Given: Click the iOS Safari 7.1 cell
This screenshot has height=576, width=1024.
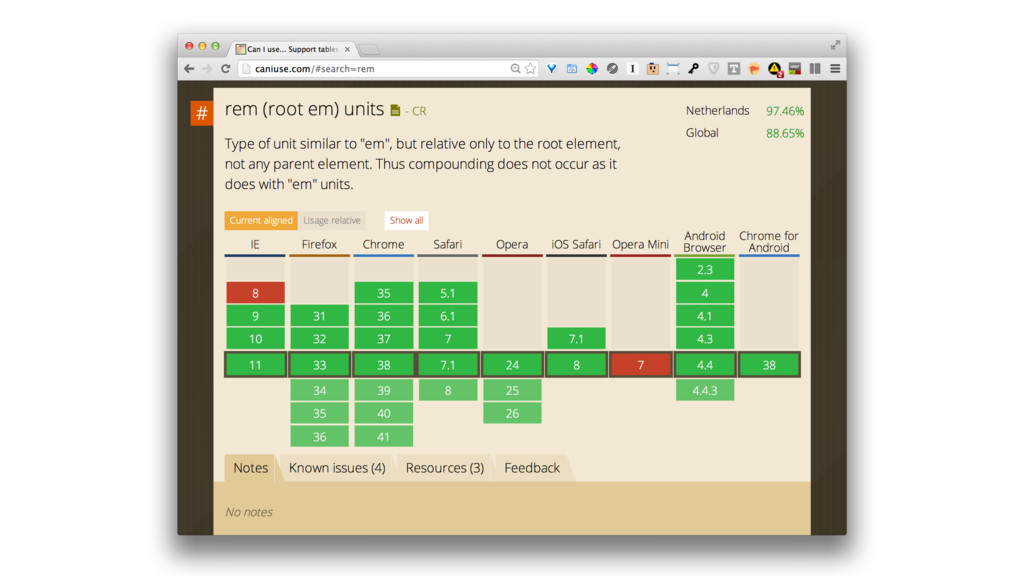Looking at the screenshot, I should tap(576, 339).
